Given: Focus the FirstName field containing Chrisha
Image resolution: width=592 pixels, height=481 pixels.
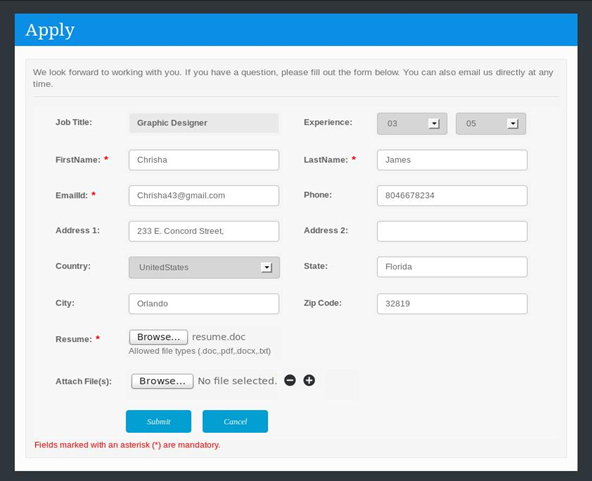Looking at the screenshot, I should point(204,160).
